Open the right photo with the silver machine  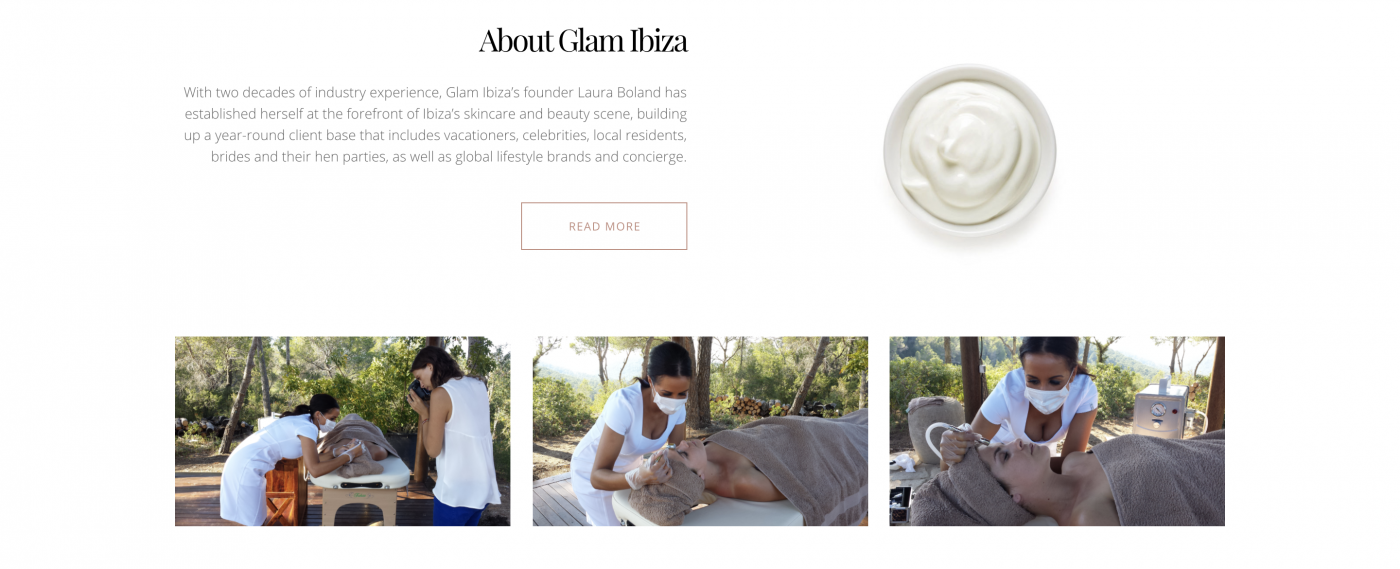tap(1057, 431)
